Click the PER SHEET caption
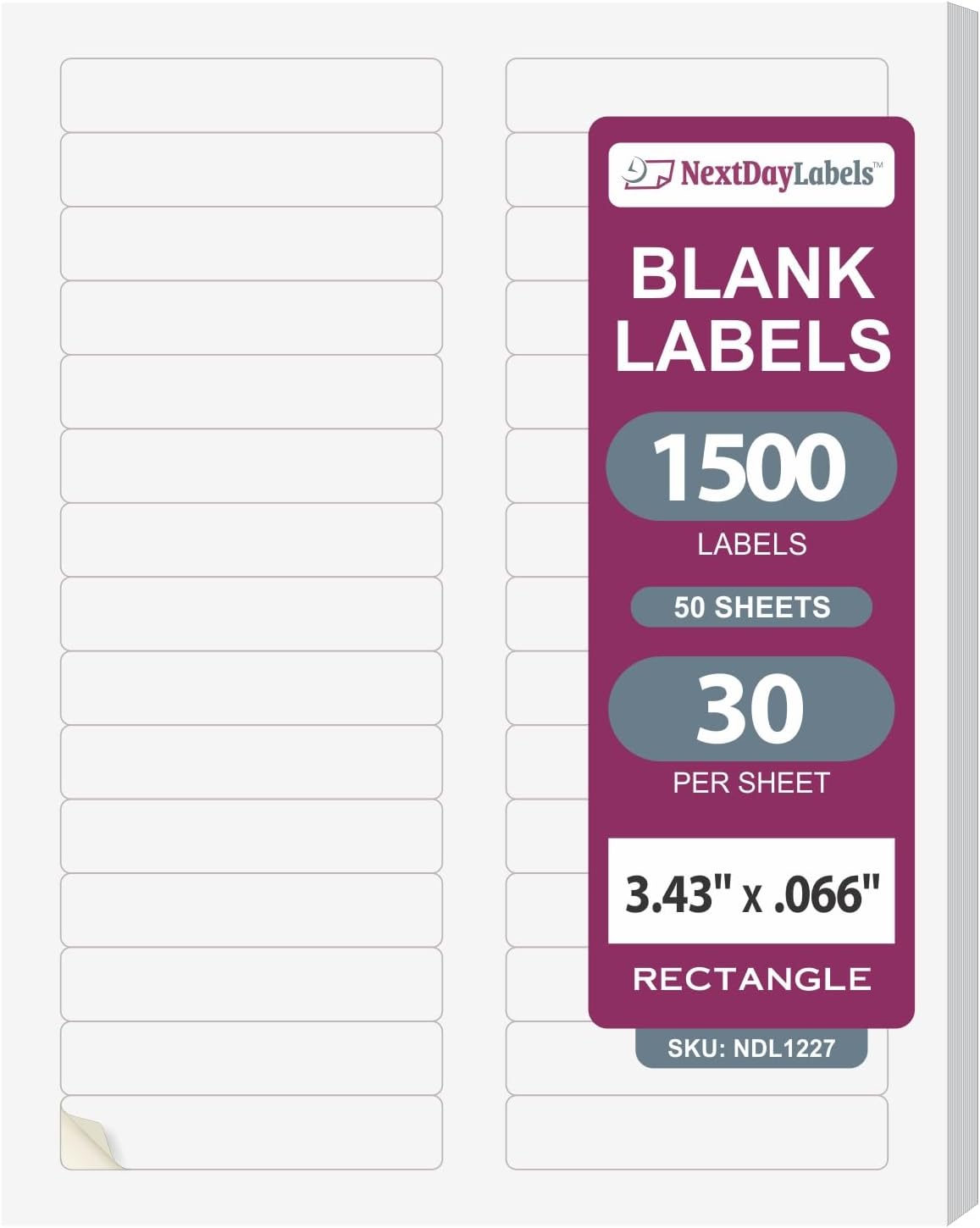This screenshot has width=980, height=1228. pyautogui.click(x=751, y=783)
